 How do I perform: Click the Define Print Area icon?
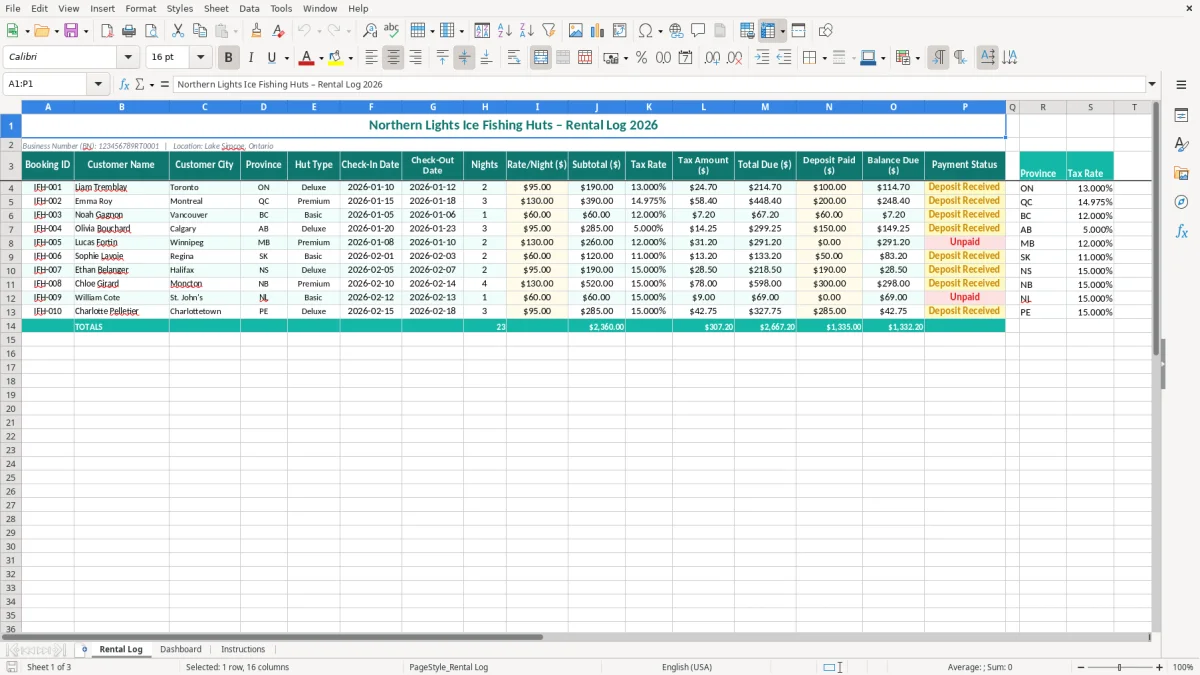click(747, 31)
